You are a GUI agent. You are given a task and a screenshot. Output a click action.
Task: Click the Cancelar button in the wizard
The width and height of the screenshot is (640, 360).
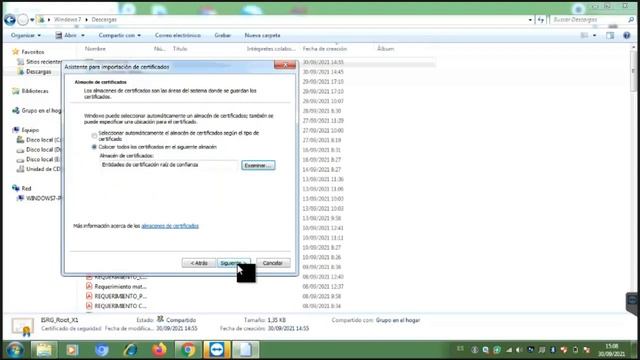[x=273, y=263]
